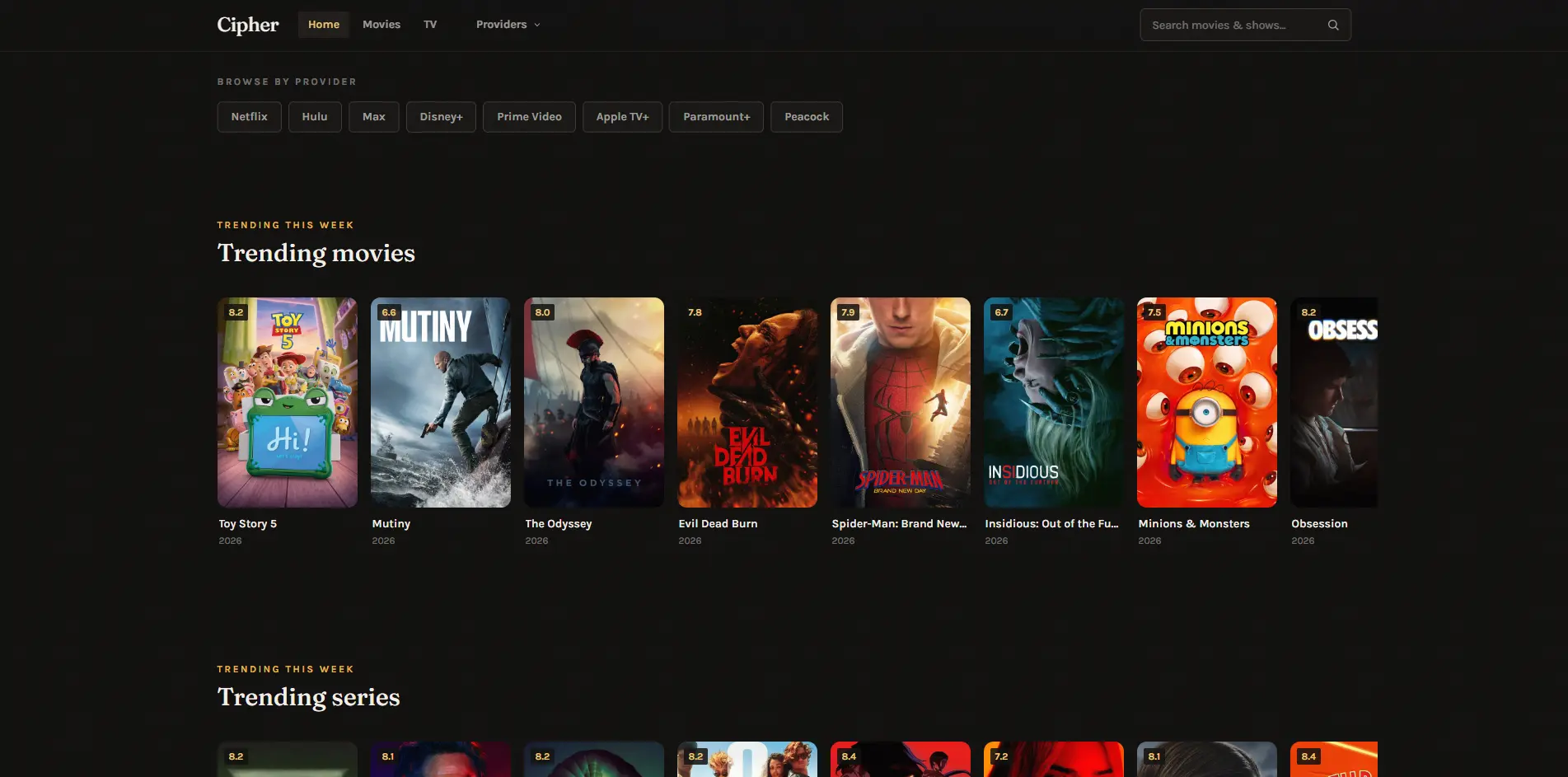Click the 2026 year under Toy Story 5

tap(230, 541)
